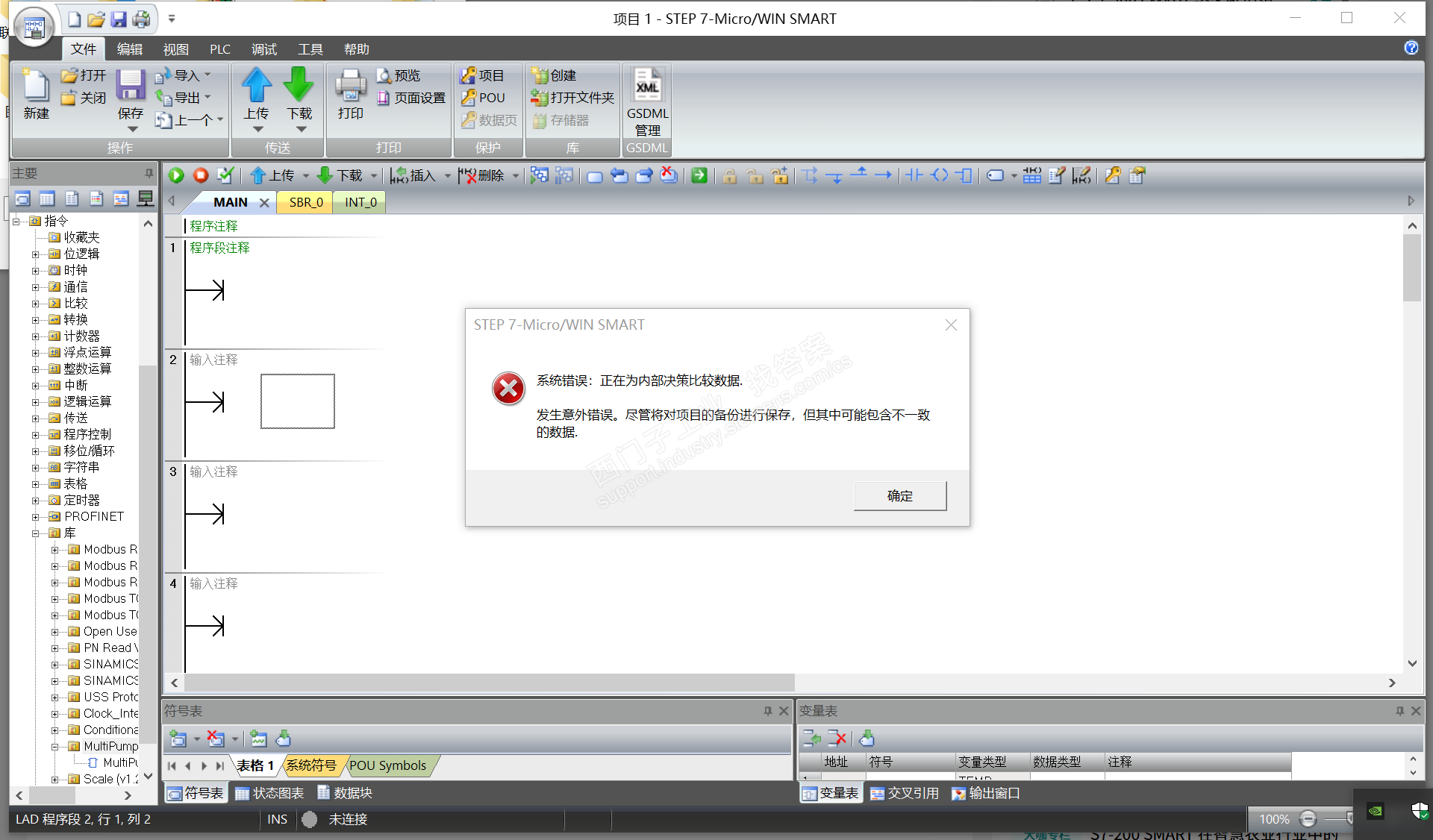Click the 打开文件夹 library button
The height and width of the screenshot is (840, 1433).
573,98
